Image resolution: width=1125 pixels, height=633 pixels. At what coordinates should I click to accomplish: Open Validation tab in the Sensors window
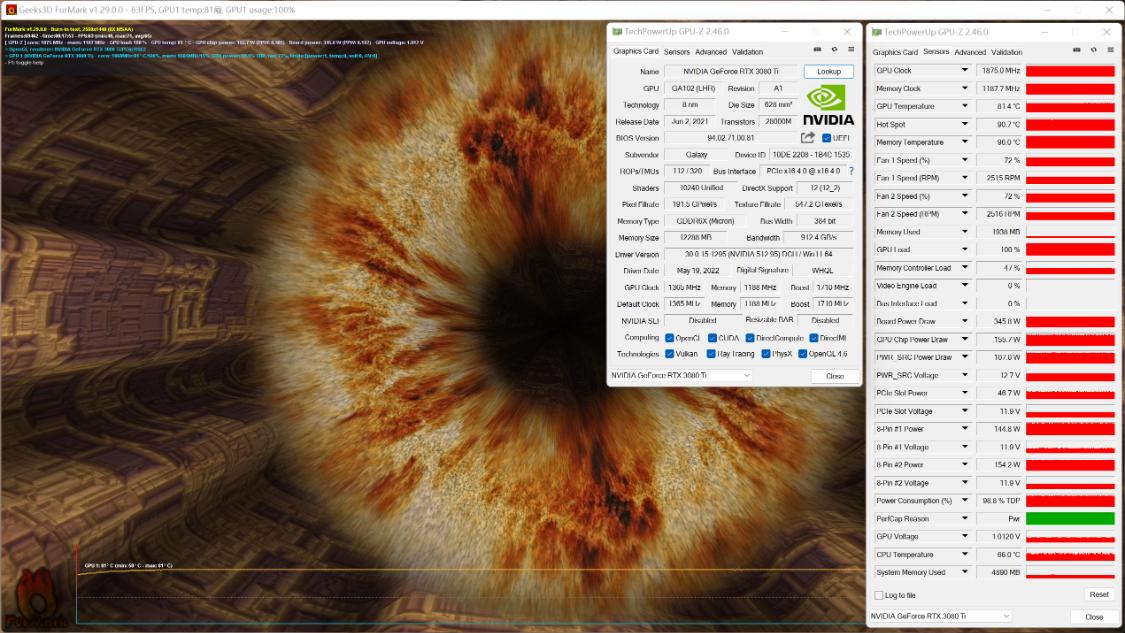pos(1006,52)
